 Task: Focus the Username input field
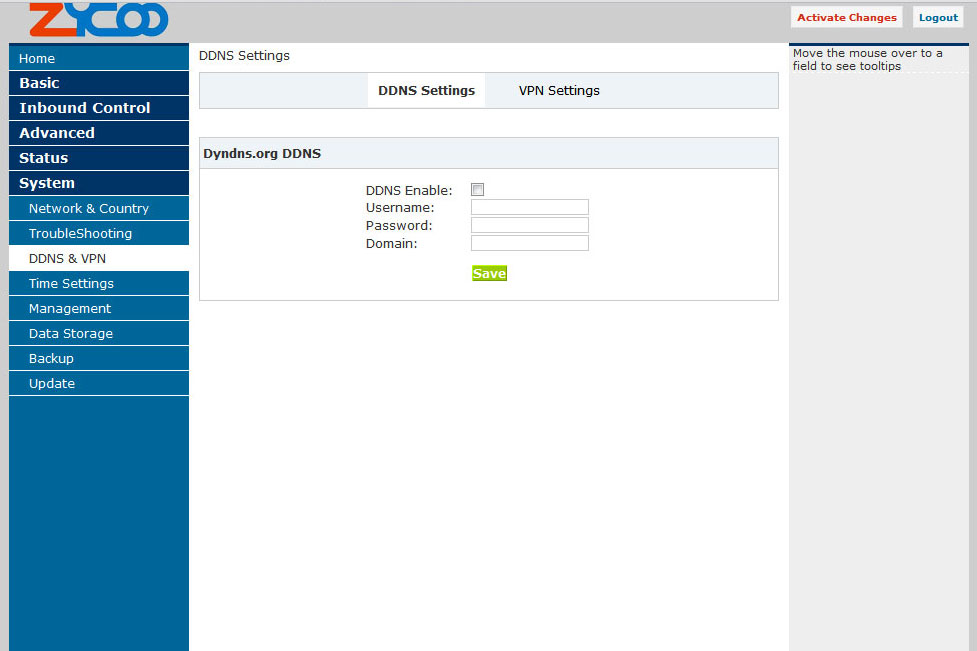coord(529,207)
